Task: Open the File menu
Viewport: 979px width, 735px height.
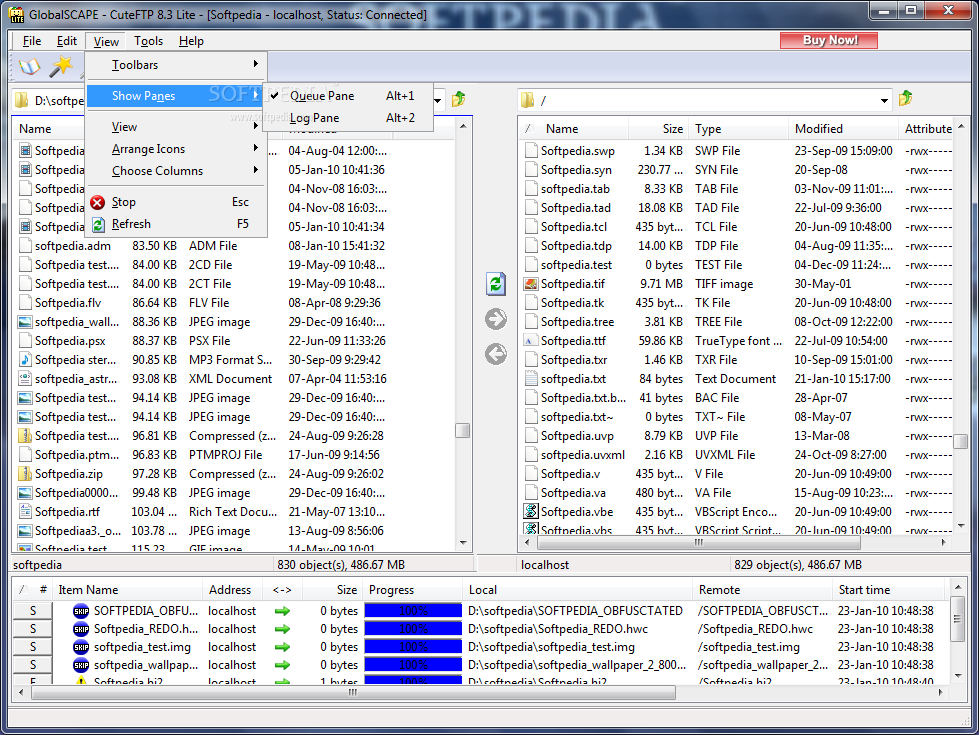Action: pos(32,41)
